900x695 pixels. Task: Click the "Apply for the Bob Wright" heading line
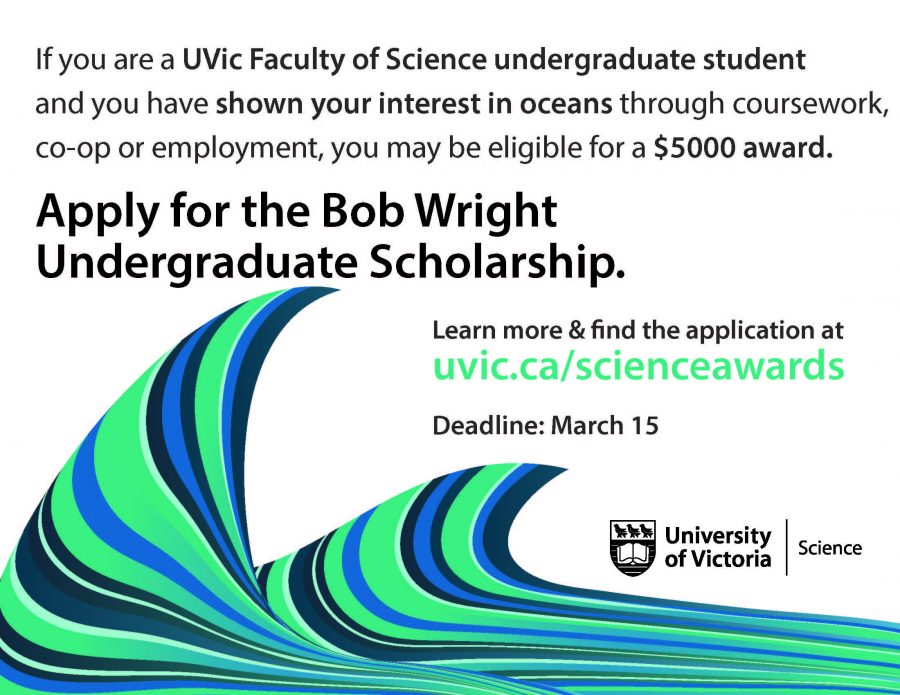pos(296,212)
